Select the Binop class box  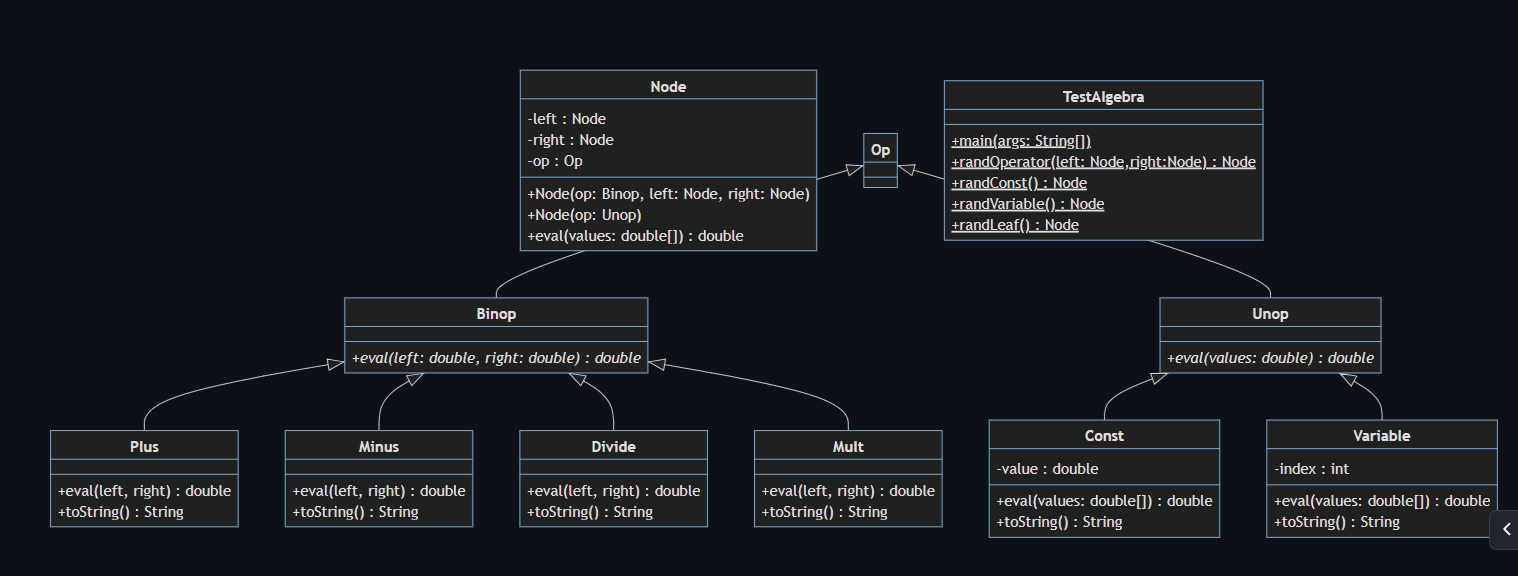(496, 313)
